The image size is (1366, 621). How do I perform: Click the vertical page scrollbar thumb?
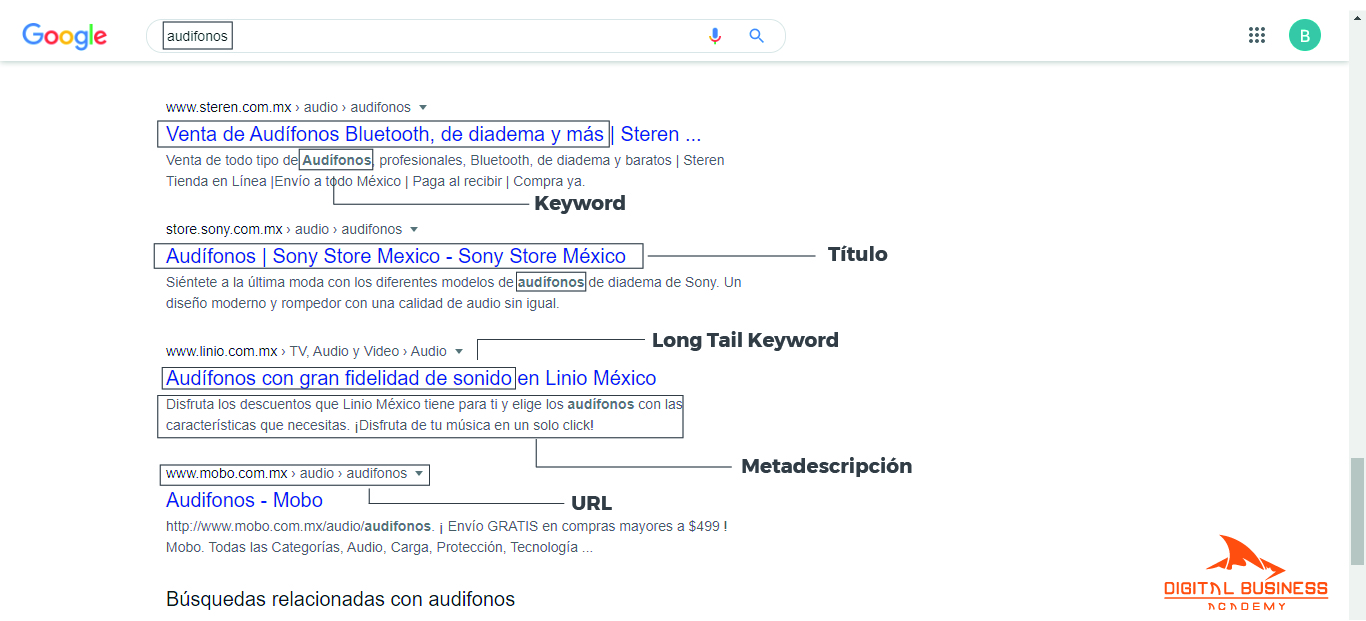1357,510
